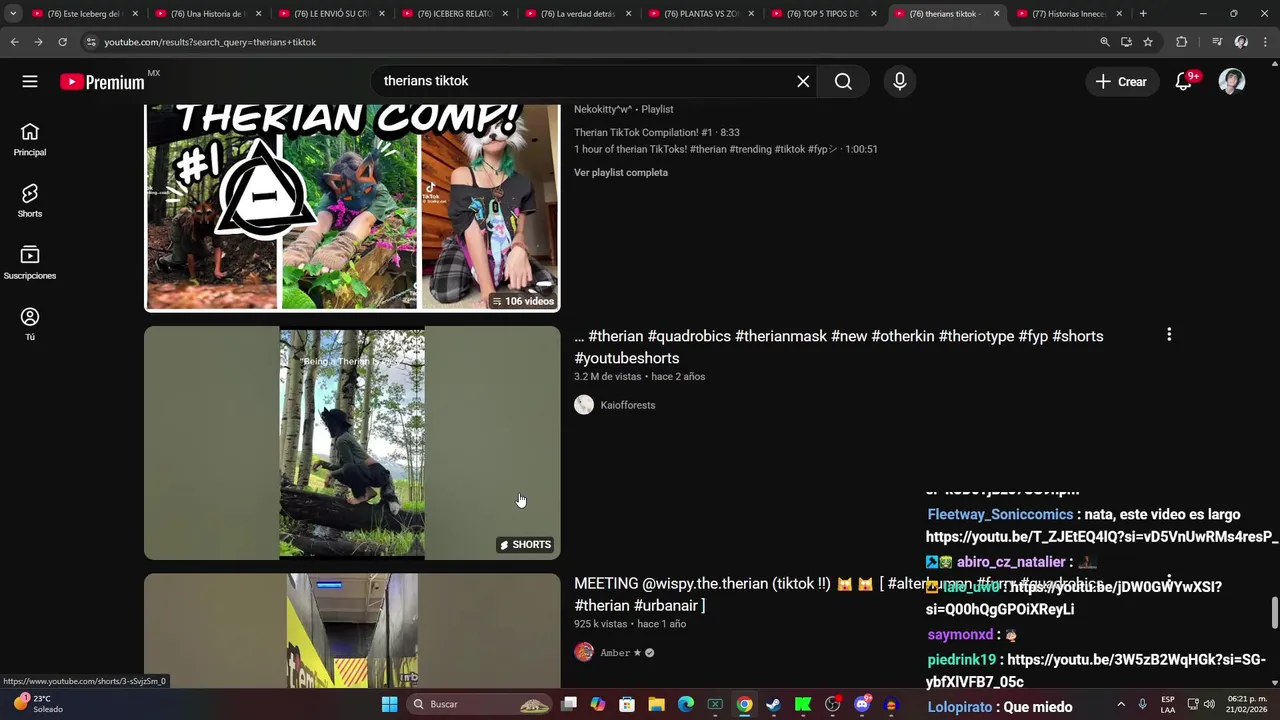
Task: Click Kaiofforests channel avatar
Action: click(x=584, y=405)
